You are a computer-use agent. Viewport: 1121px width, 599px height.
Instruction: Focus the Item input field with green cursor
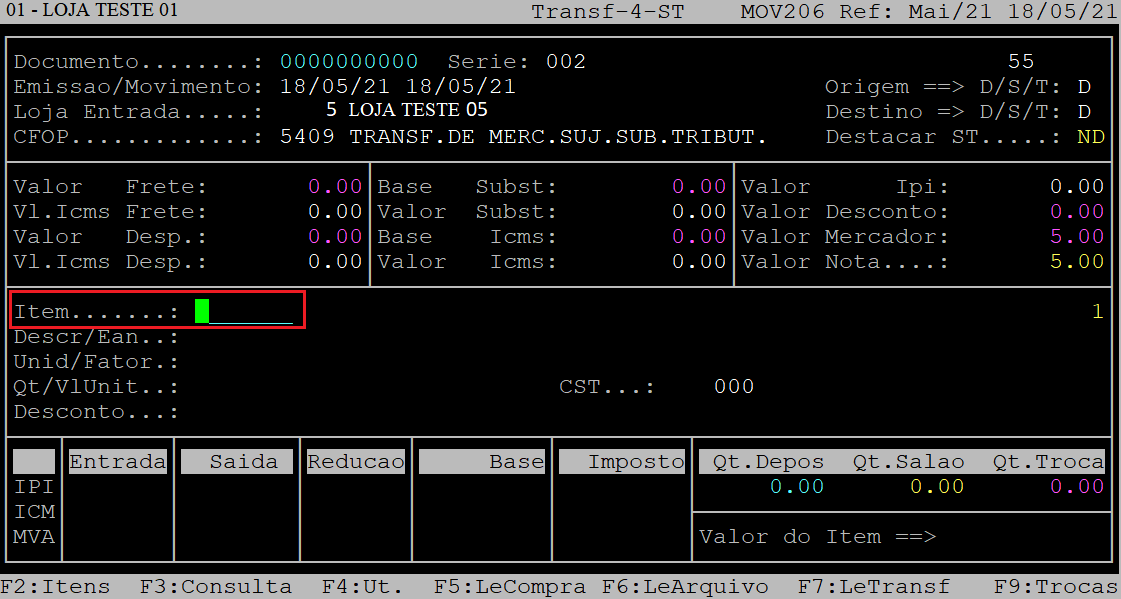point(244,312)
